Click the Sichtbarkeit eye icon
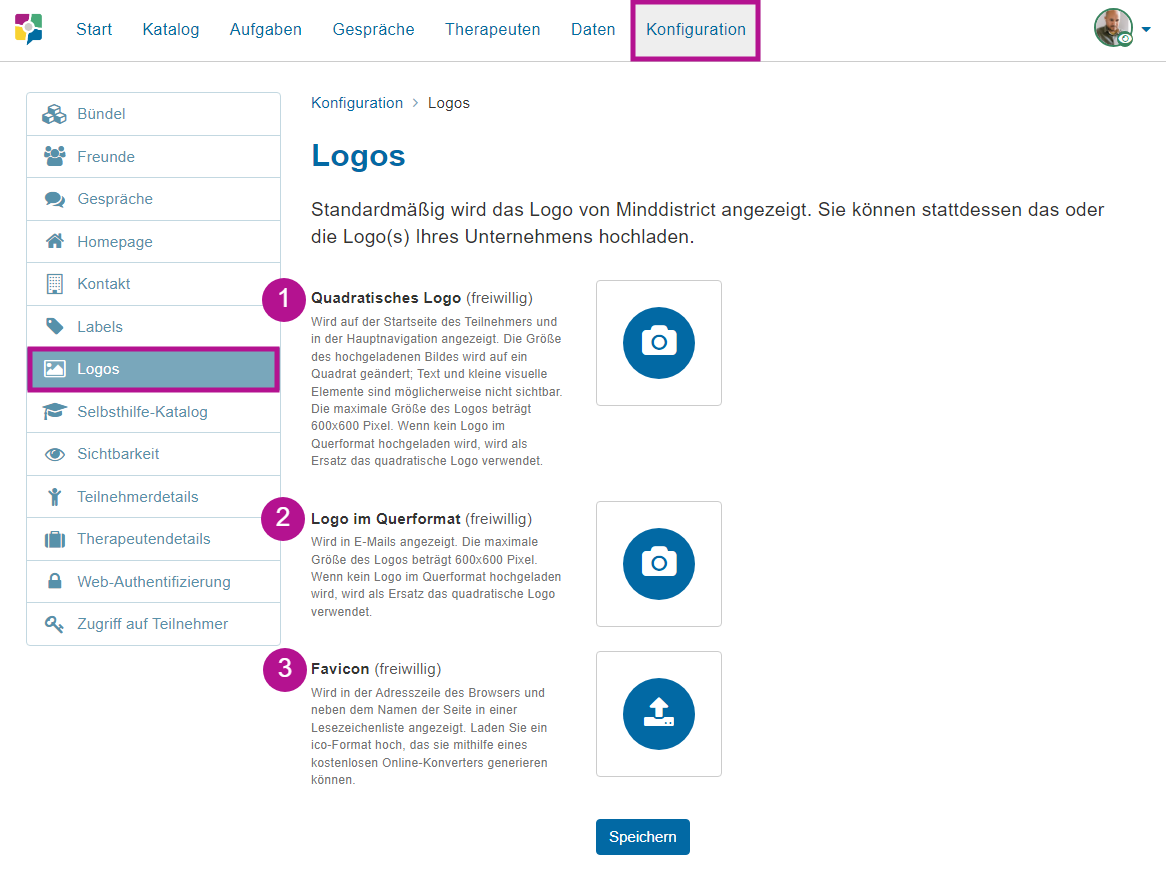The width and height of the screenshot is (1166, 873). 54,454
